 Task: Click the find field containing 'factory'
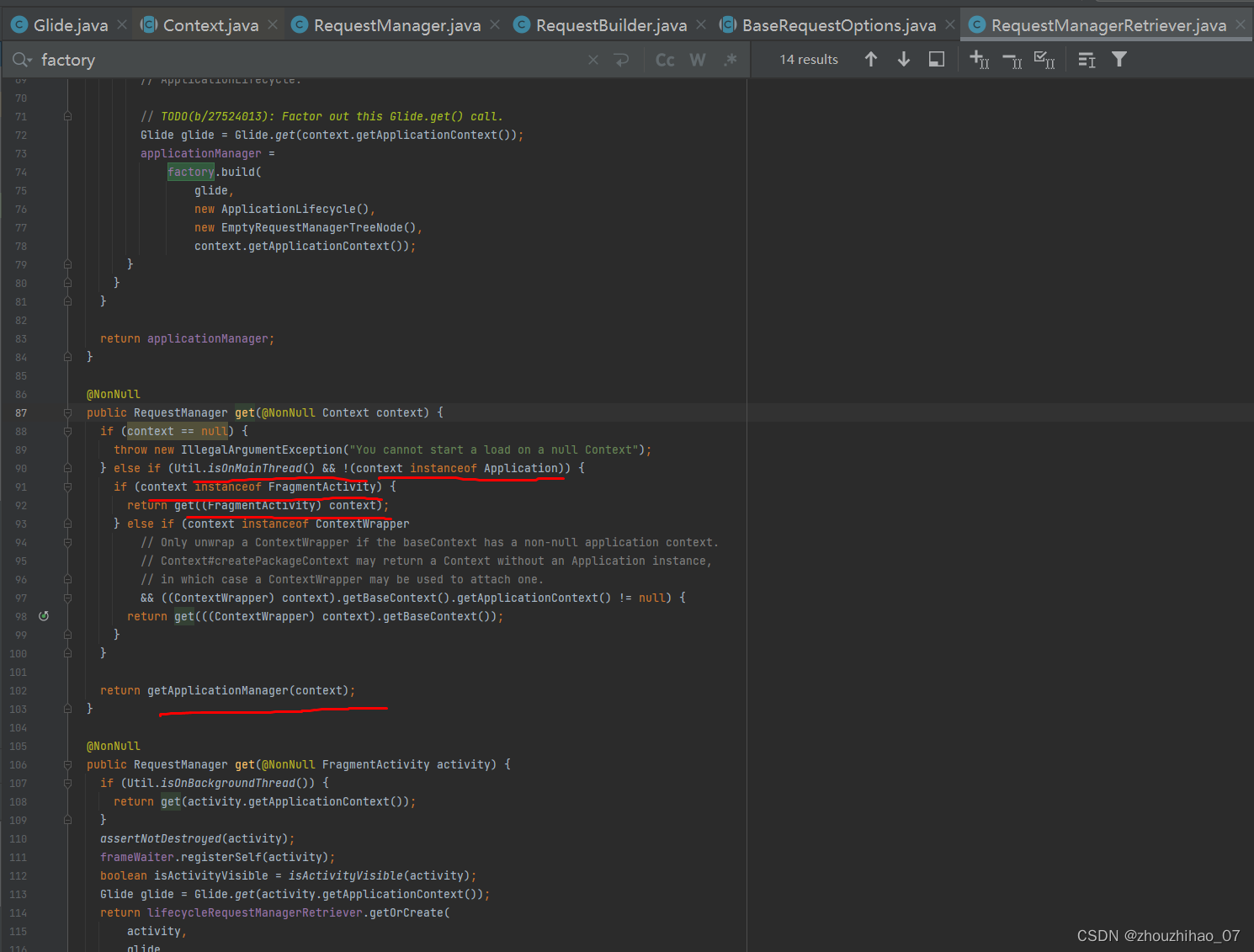[311, 60]
